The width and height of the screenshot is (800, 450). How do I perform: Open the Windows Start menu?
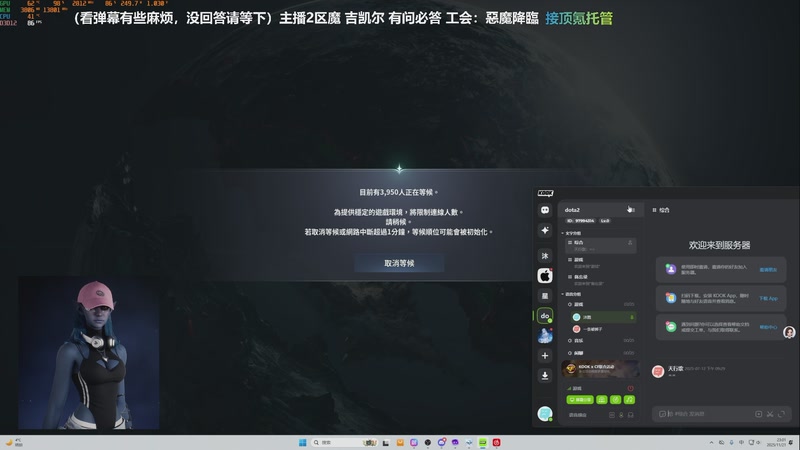pyautogui.click(x=302, y=442)
